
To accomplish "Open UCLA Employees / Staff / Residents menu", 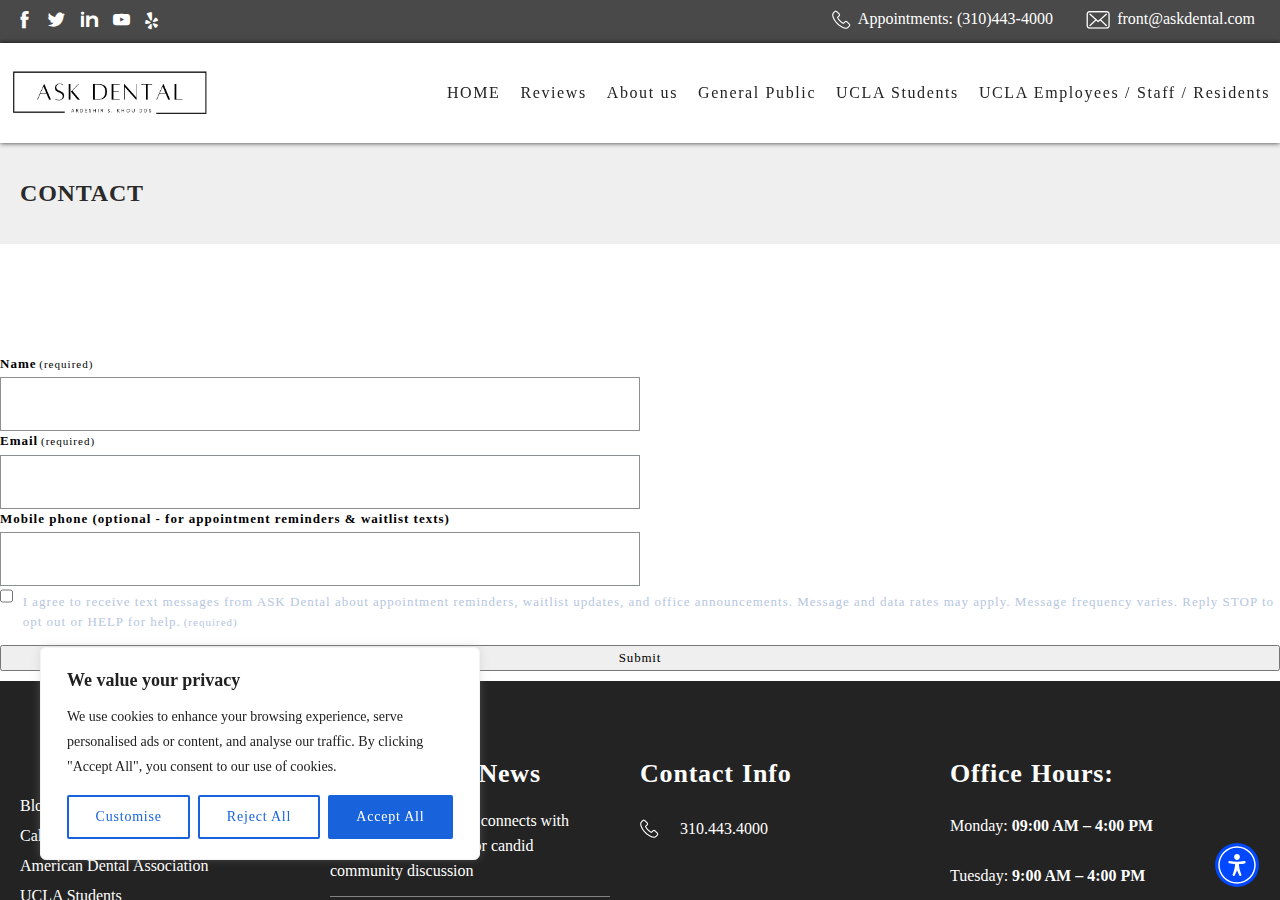I will tap(1124, 93).
